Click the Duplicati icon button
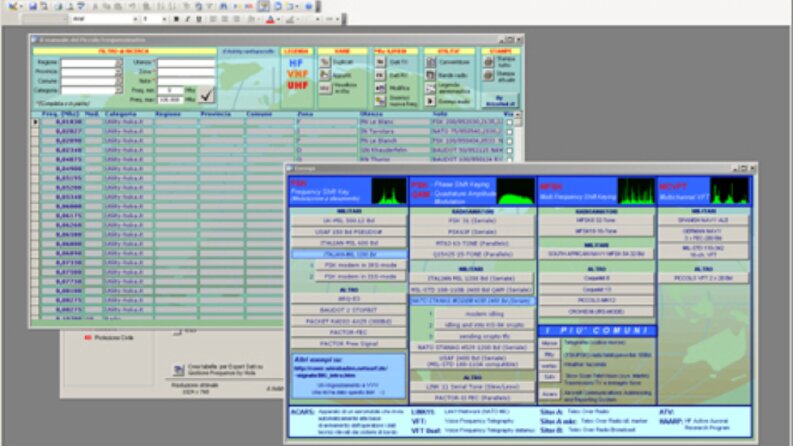793x446 pixels. pyautogui.click(x=325, y=62)
